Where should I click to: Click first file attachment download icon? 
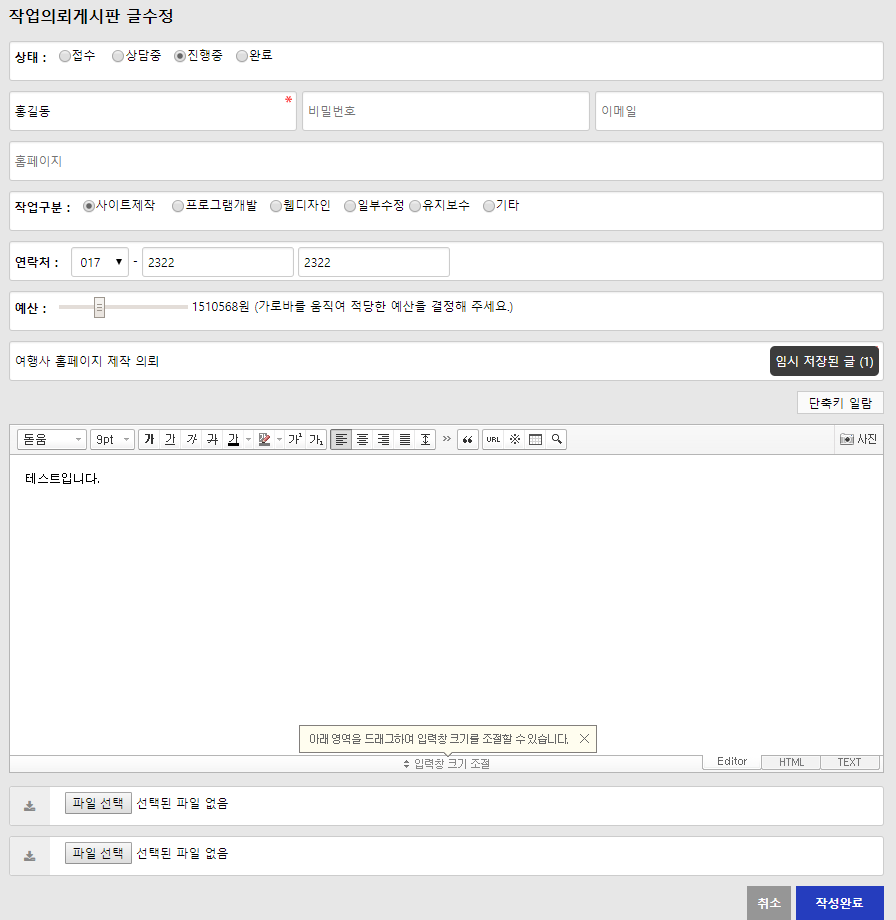[30, 806]
